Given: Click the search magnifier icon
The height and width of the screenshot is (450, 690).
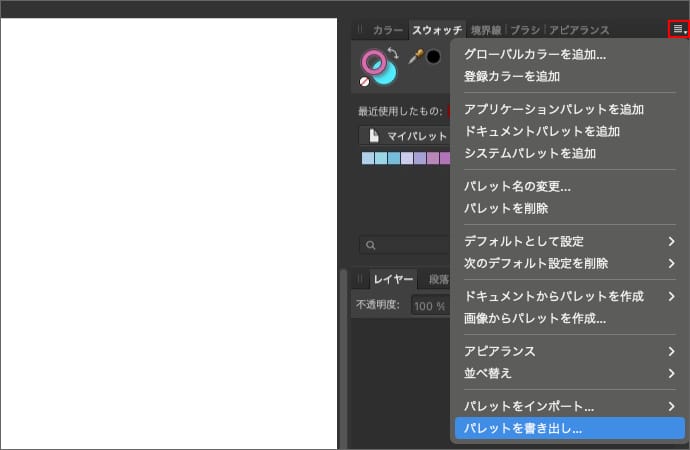Looking at the screenshot, I should pyautogui.click(x=370, y=245).
